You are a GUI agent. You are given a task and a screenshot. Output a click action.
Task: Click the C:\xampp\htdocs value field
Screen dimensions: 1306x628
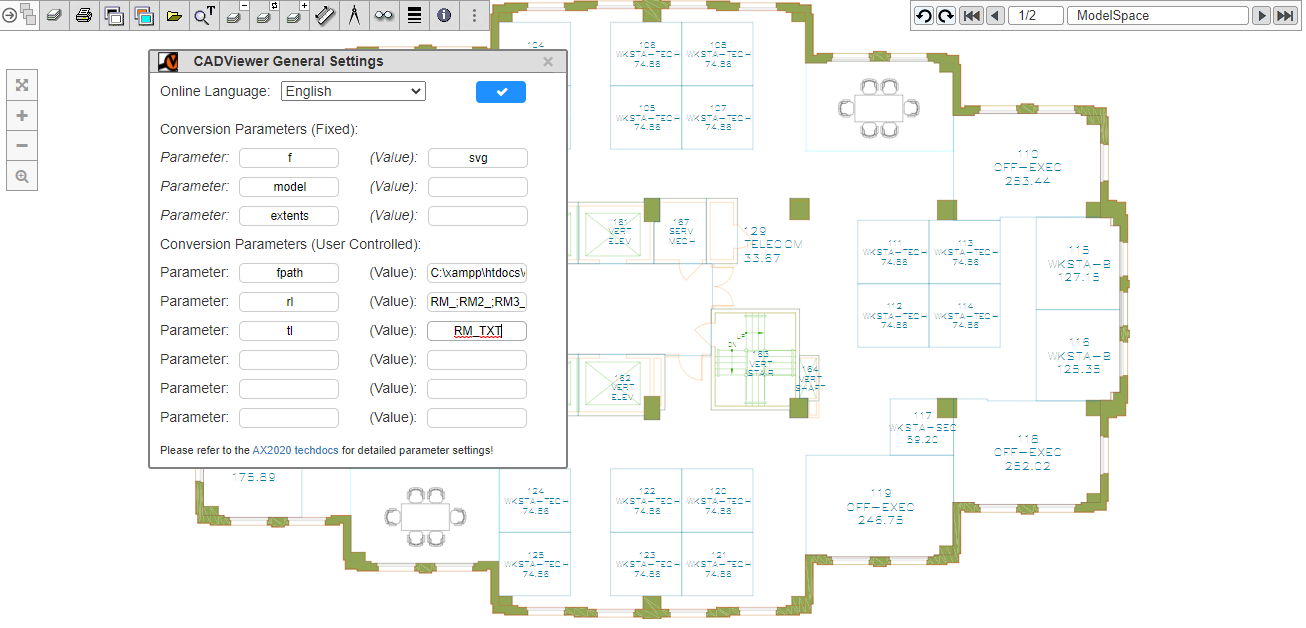477,273
